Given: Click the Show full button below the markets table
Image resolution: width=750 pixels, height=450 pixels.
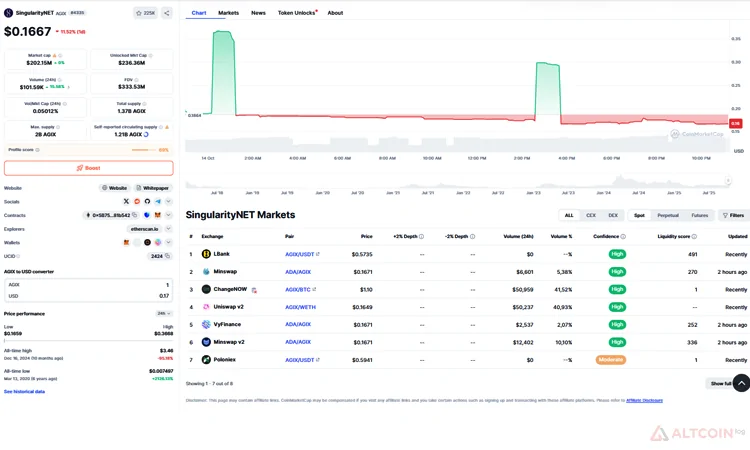Looking at the screenshot, I should [720, 384].
